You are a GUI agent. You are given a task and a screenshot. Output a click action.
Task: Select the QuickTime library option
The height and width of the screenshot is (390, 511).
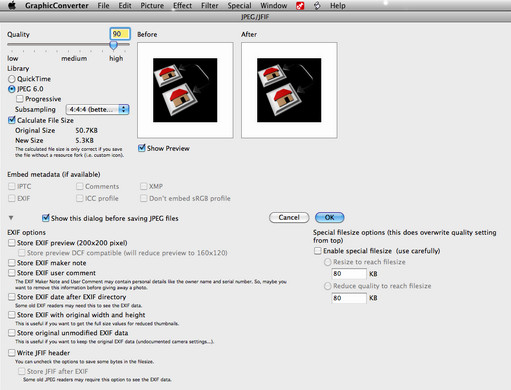[x=12, y=79]
